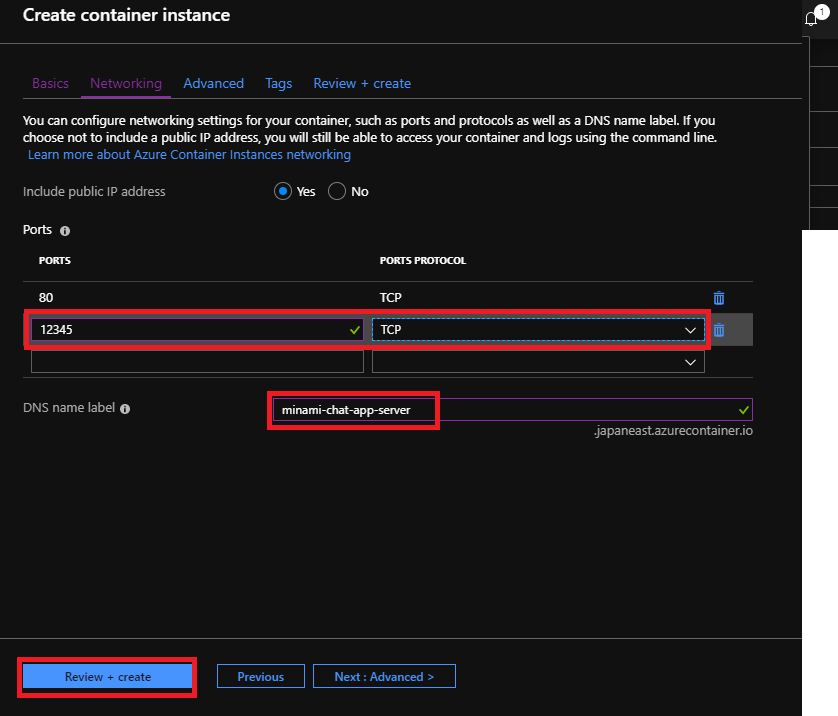Screen dimensions: 838x716
Task: Click the info icon beside Ports
Action: coord(65,231)
